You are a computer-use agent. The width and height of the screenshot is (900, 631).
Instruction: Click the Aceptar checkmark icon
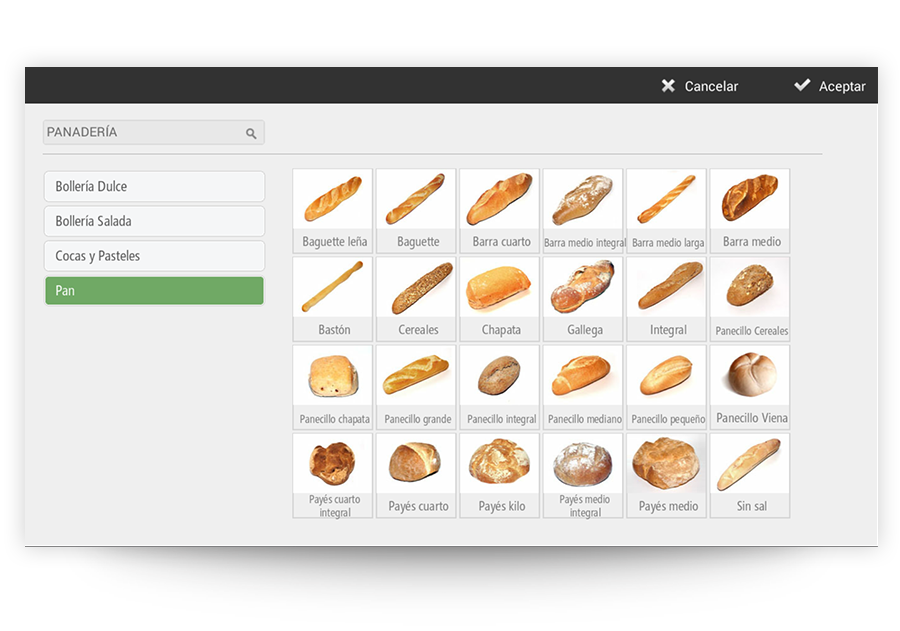click(x=802, y=85)
